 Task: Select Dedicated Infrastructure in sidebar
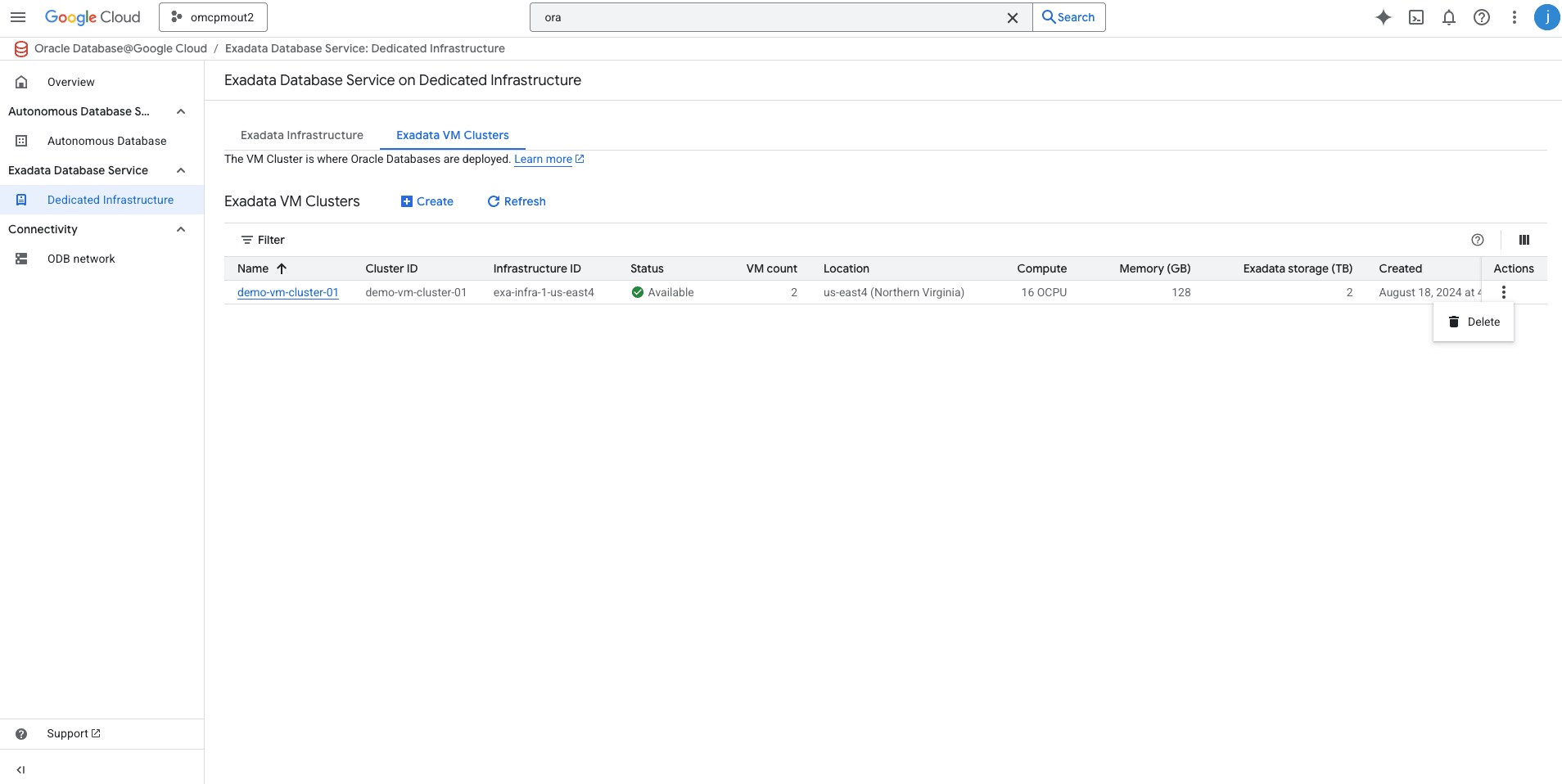point(102,200)
